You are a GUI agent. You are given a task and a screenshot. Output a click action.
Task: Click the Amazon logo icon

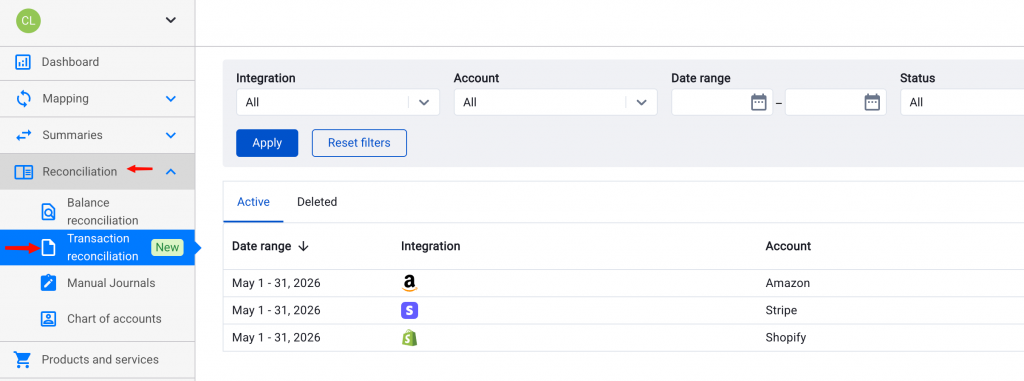point(409,284)
